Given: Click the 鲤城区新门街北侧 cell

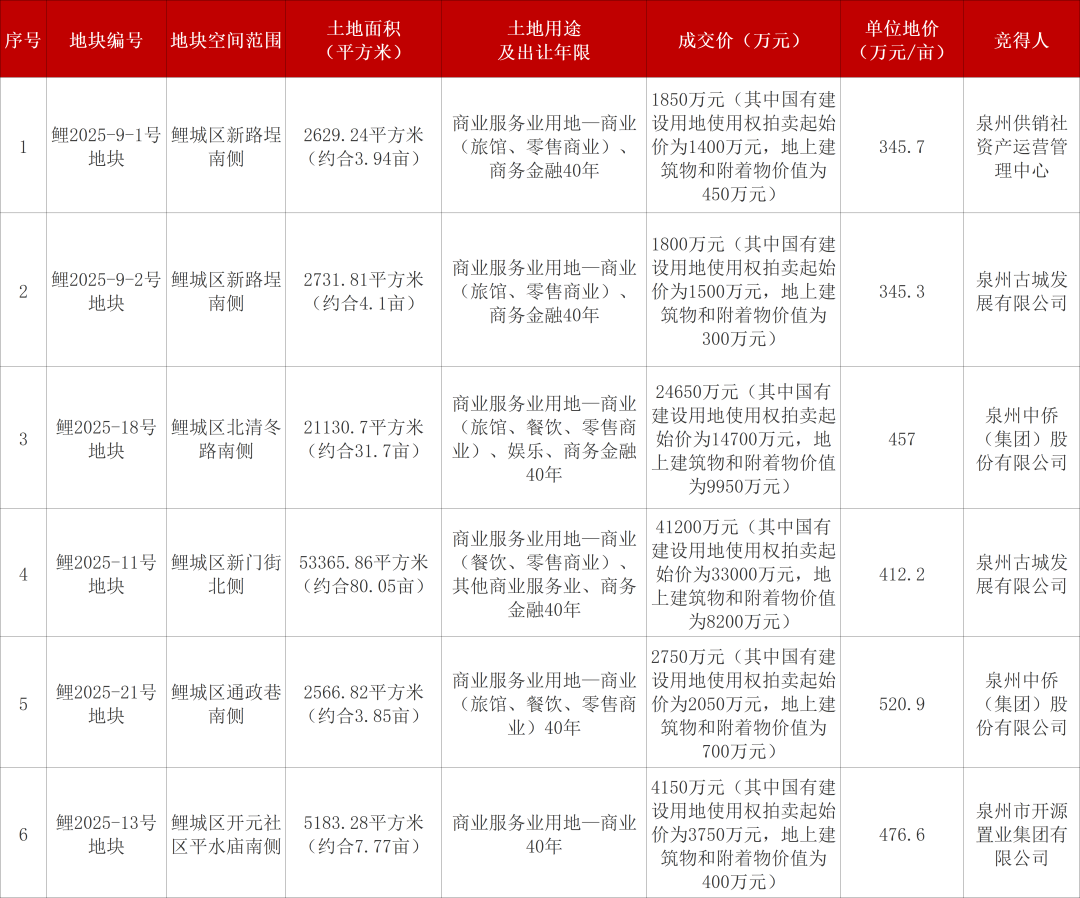Looking at the screenshot, I should click(226, 573).
